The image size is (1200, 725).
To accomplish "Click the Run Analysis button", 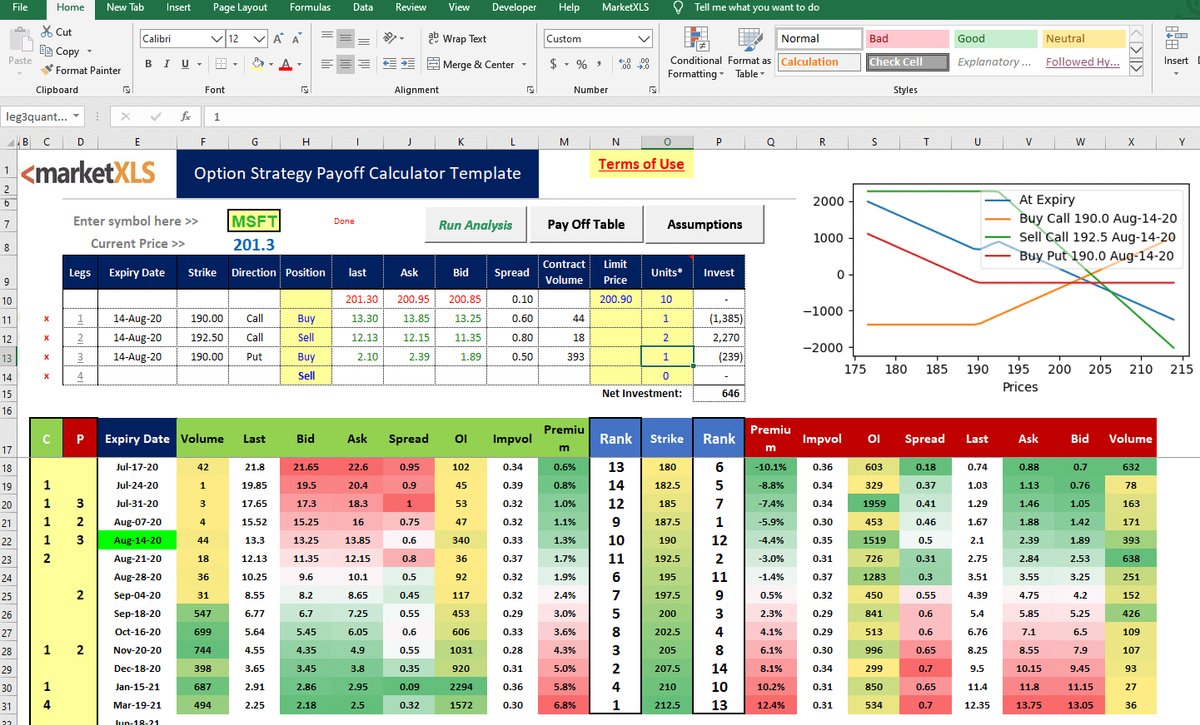I will pos(475,224).
